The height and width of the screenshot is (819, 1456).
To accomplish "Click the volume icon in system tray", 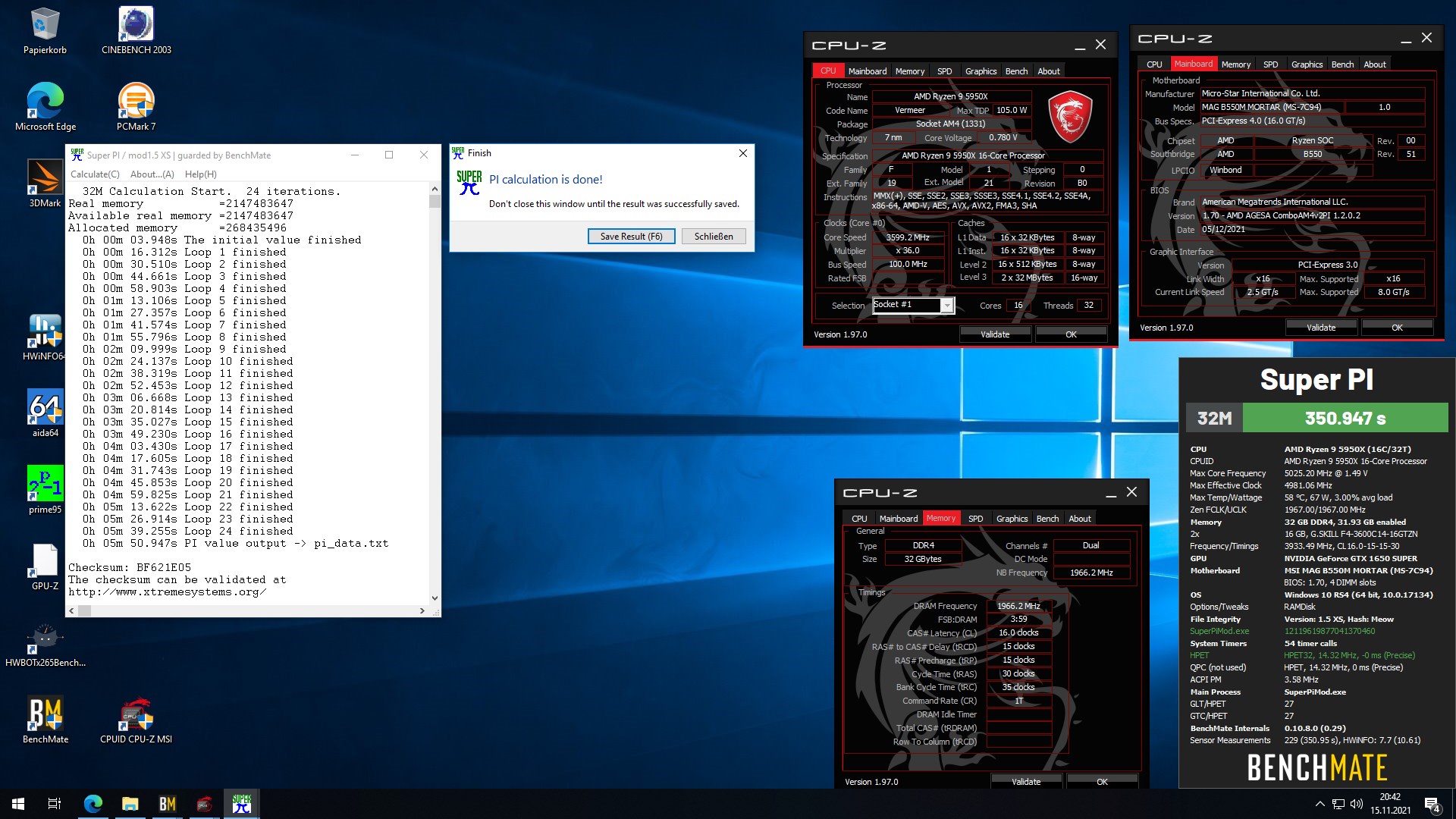I will [x=1357, y=804].
